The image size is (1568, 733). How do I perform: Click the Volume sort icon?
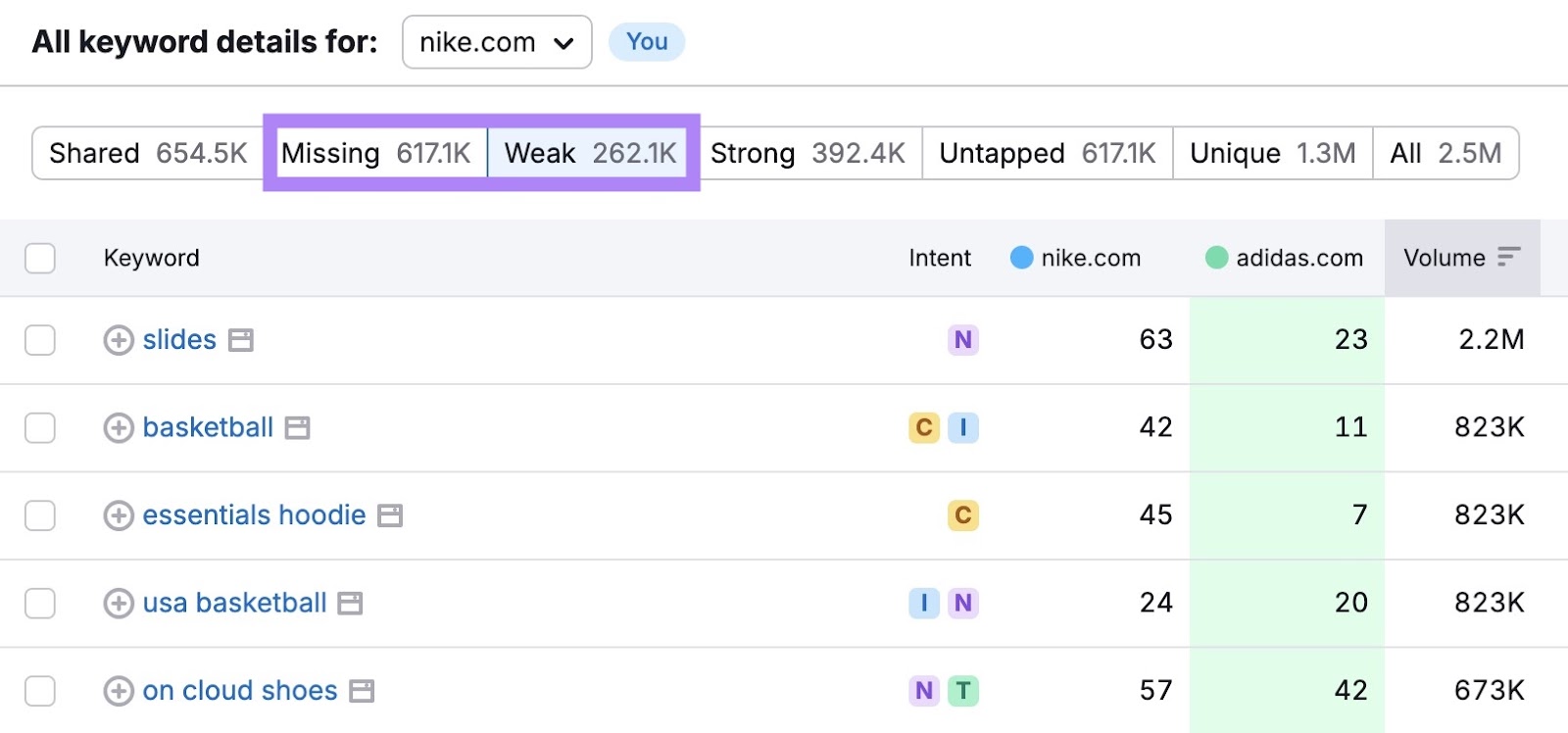coord(1508,258)
